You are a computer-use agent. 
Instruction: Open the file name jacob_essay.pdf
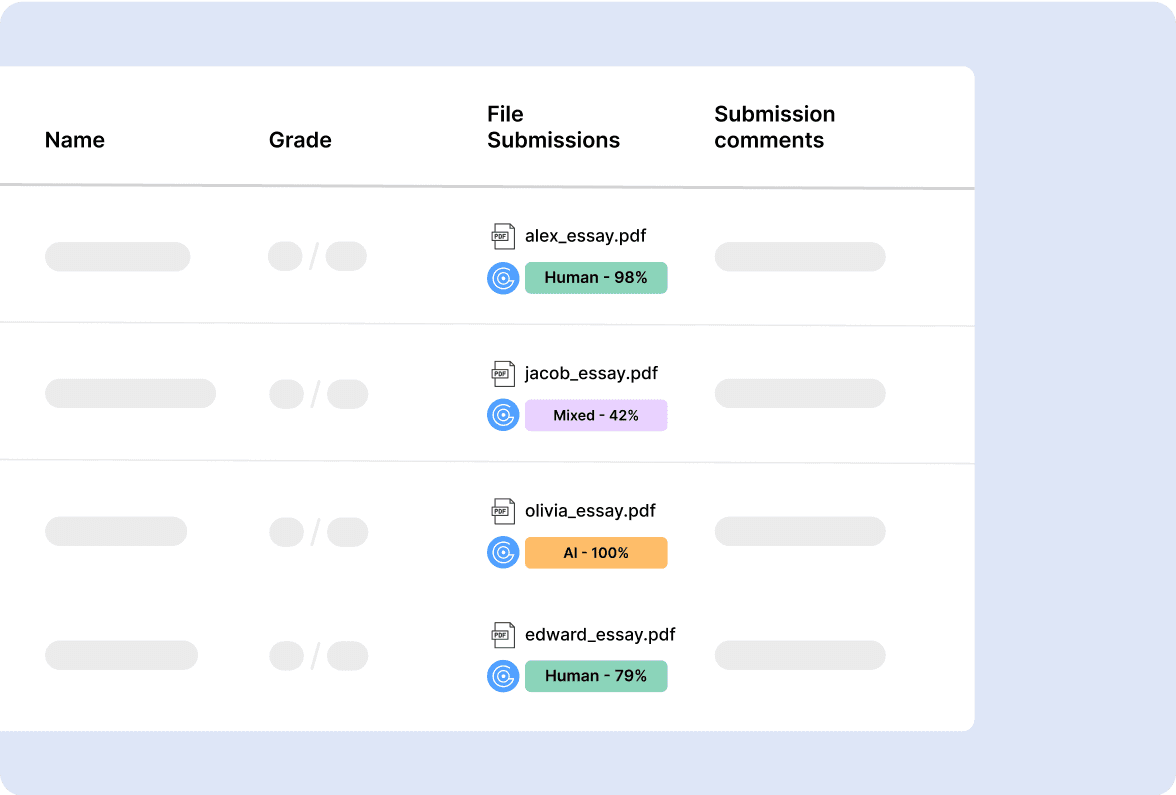coord(591,373)
